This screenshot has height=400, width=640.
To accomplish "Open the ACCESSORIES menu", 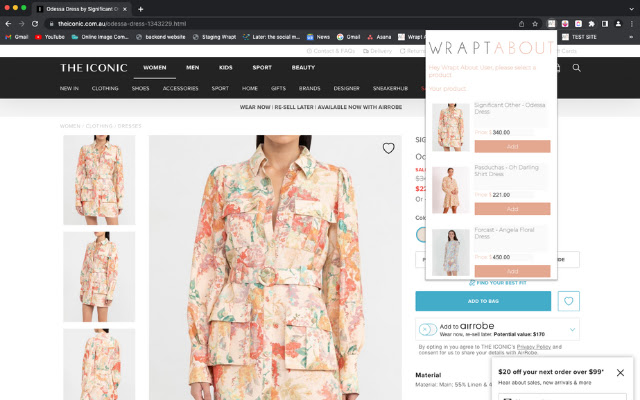I will (180, 88).
